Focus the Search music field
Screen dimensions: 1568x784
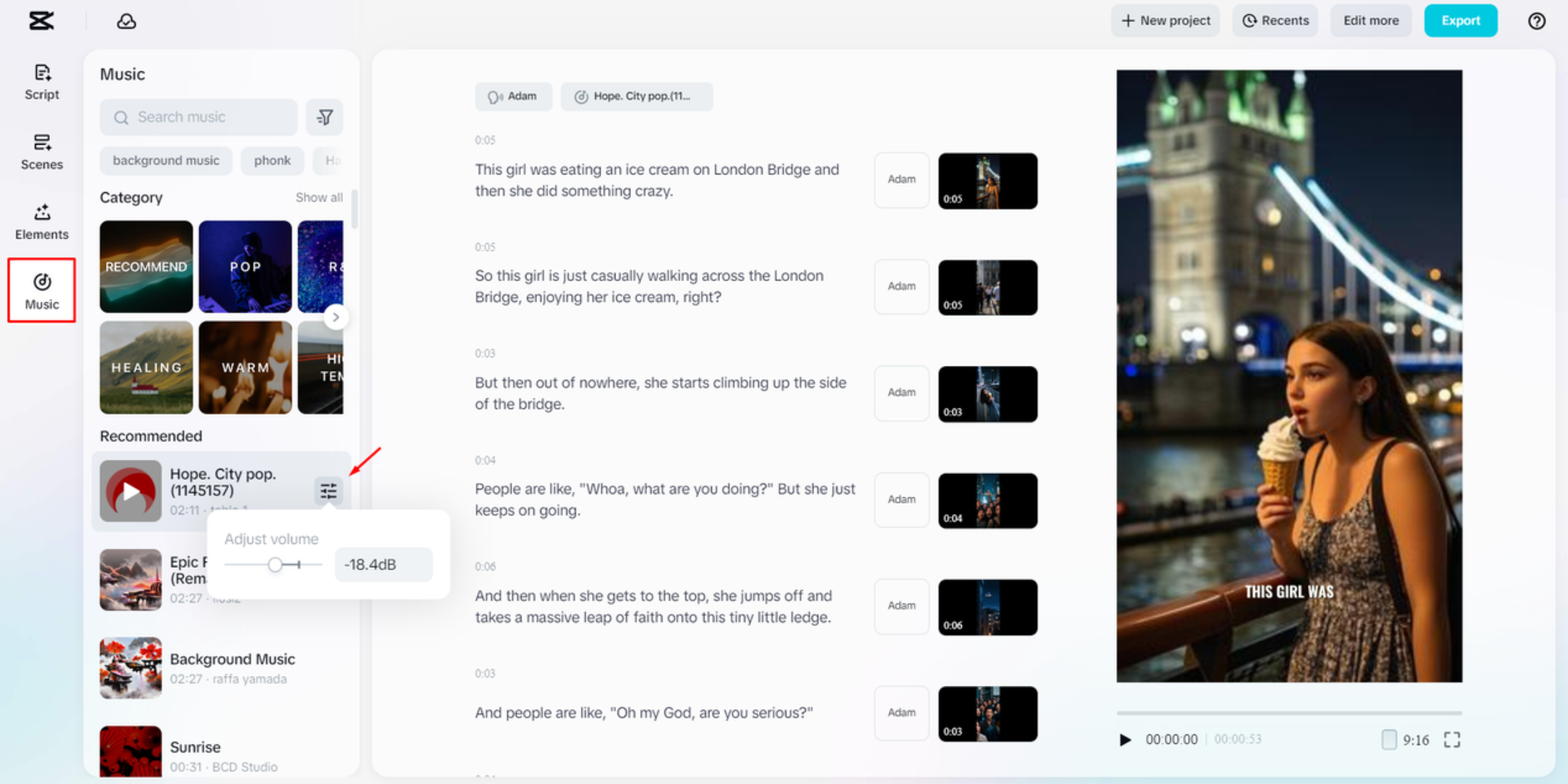(x=199, y=117)
